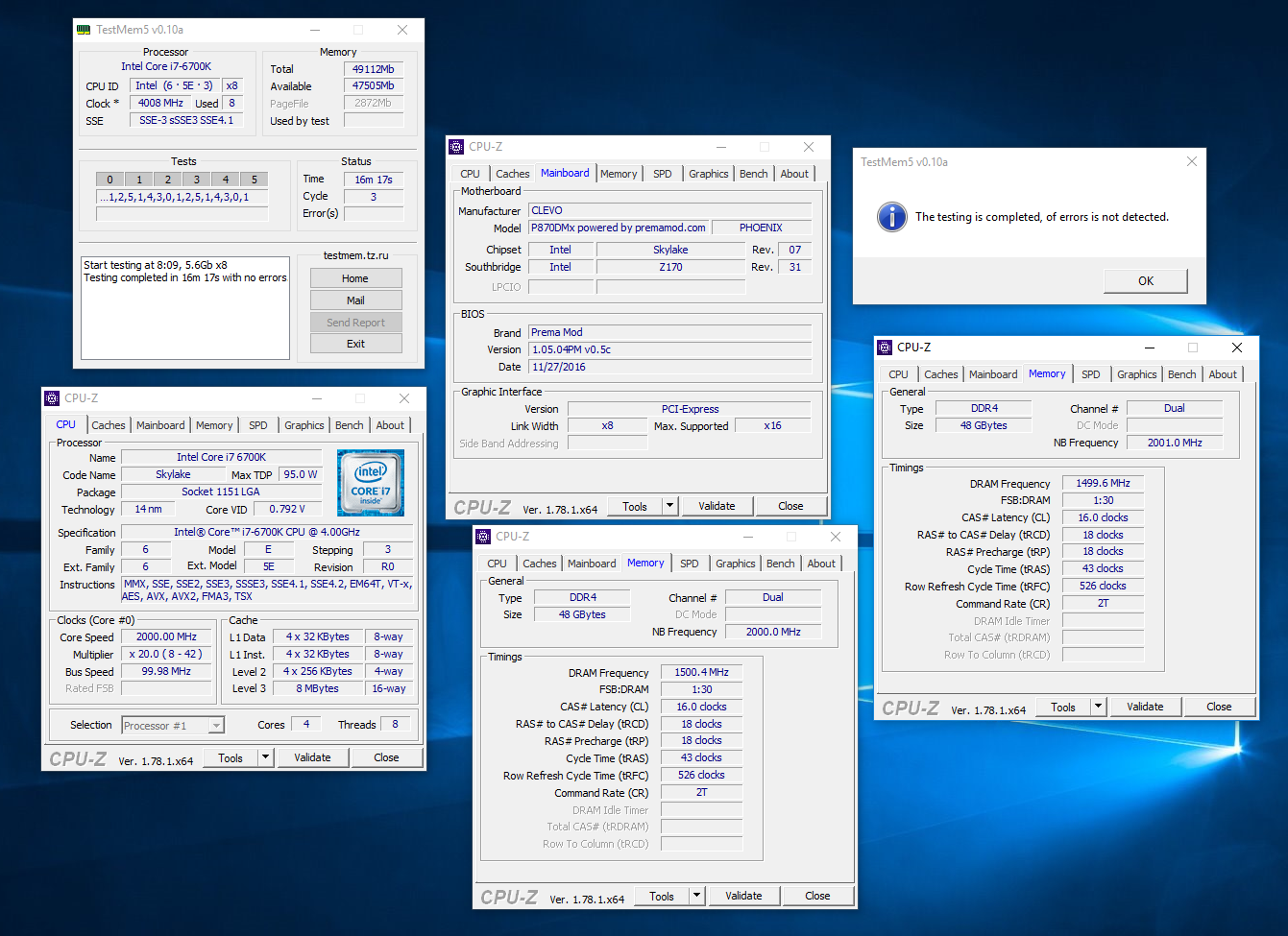
Task: Click Close button in CPU tab window
Action: coord(386,757)
